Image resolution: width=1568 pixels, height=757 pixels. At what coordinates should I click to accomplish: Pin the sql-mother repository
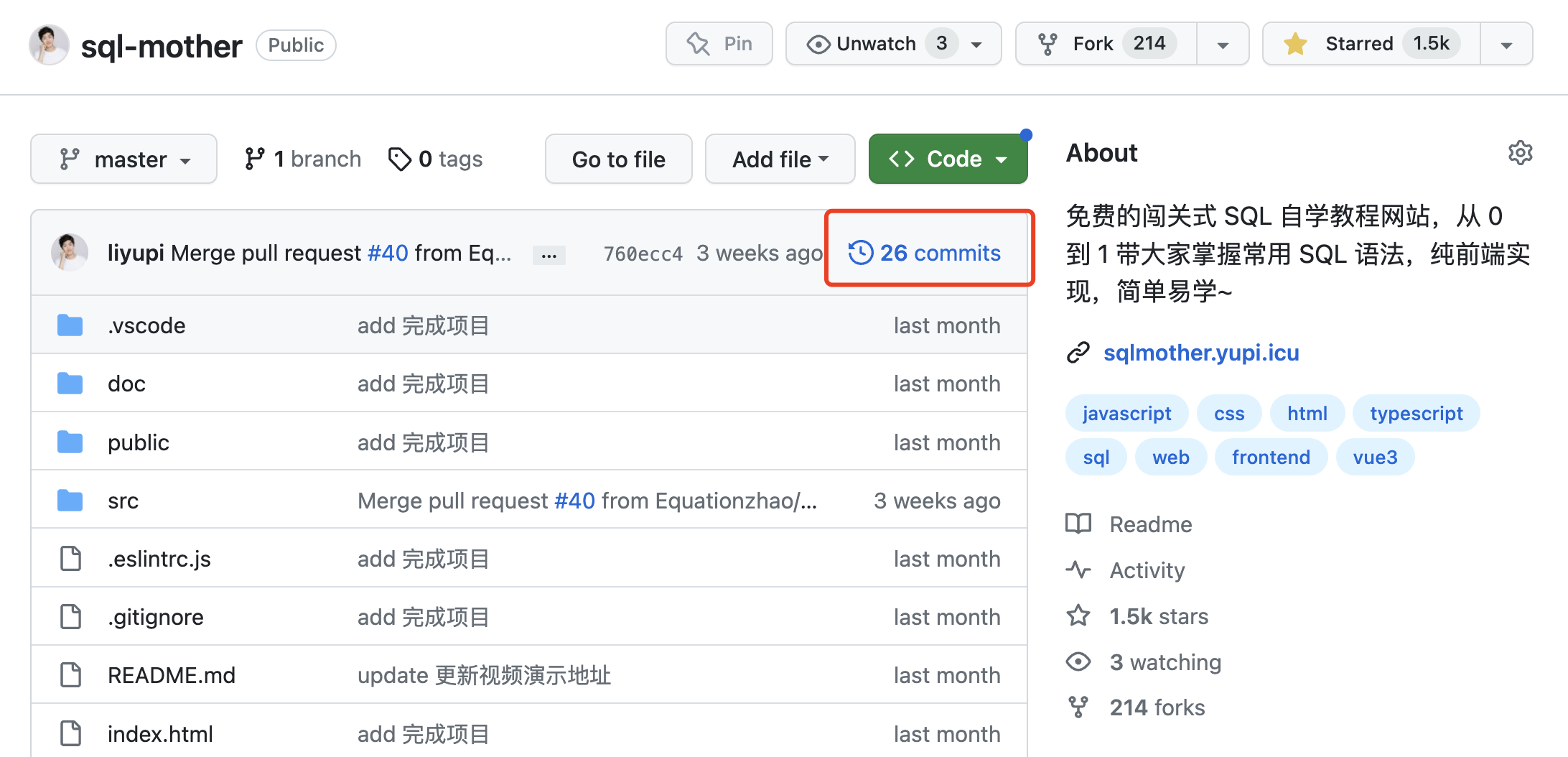click(x=719, y=43)
